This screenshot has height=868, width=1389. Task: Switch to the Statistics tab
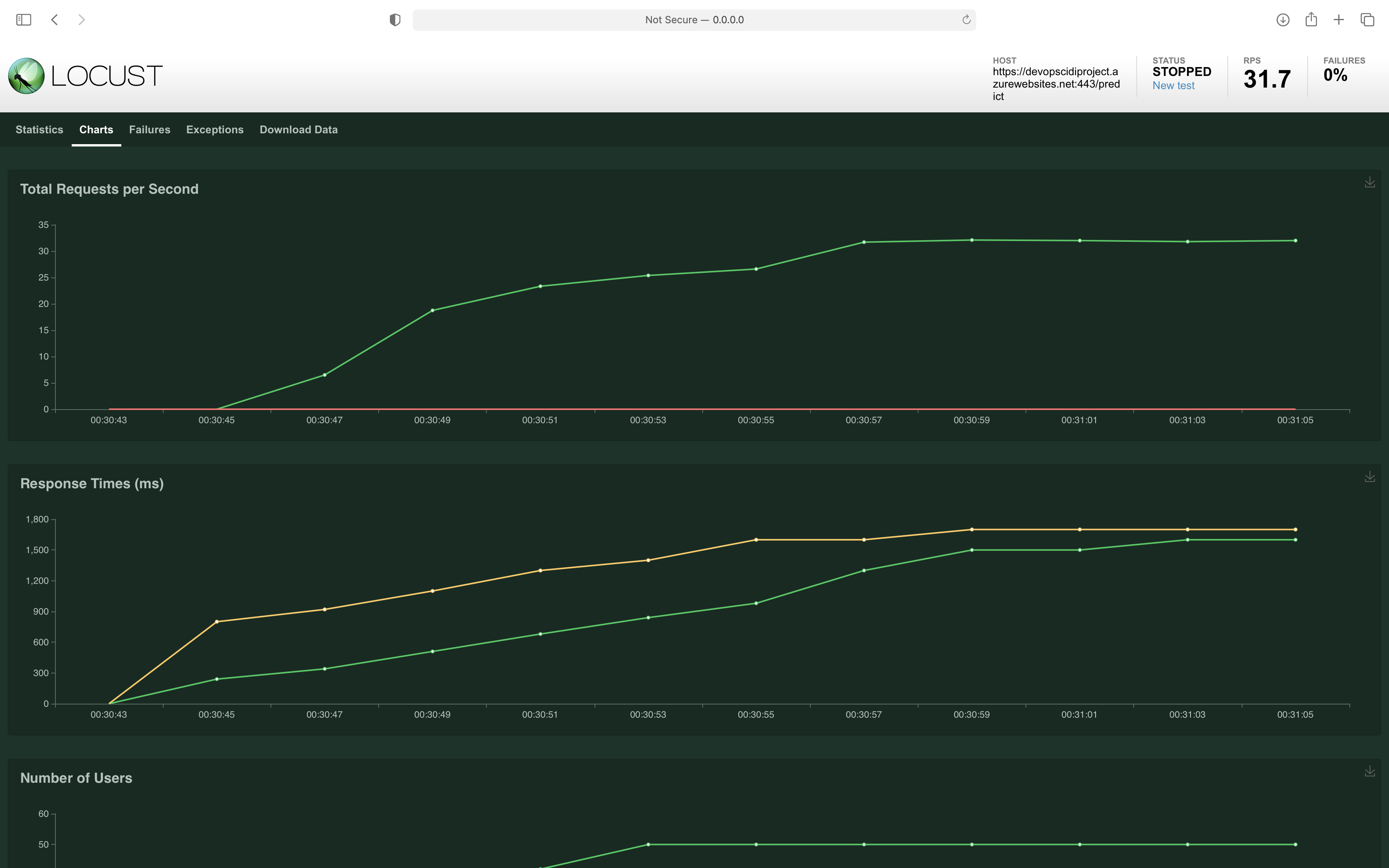pyautogui.click(x=39, y=130)
